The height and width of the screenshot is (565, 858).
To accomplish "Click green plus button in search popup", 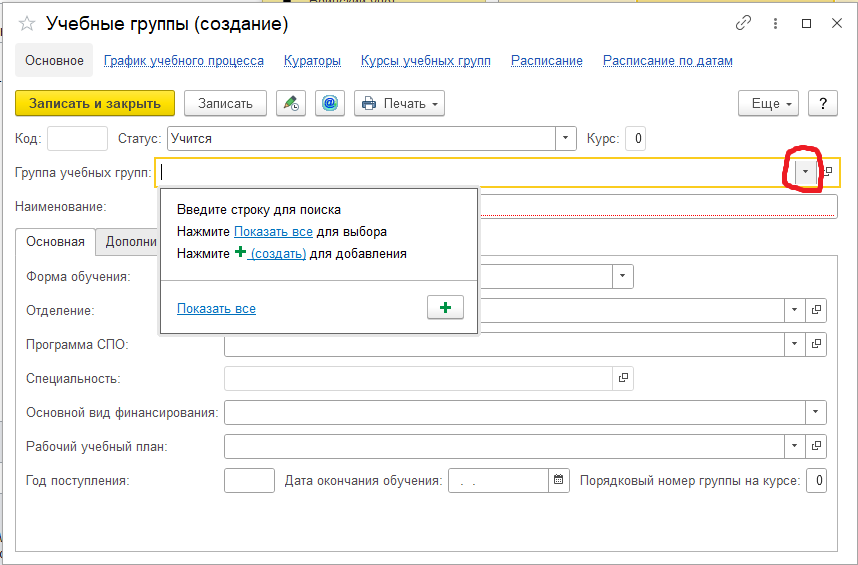I will (x=445, y=308).
